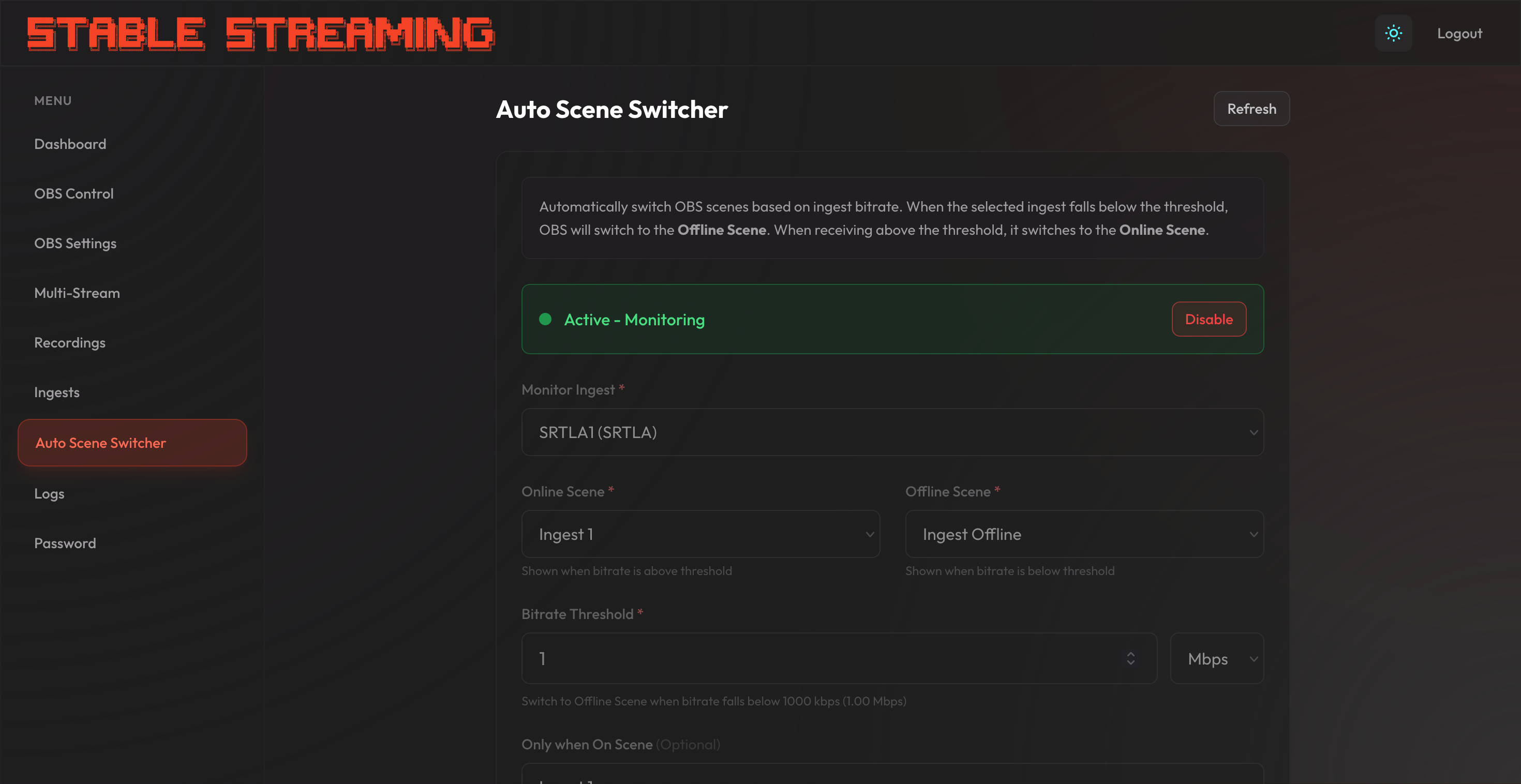Change the Mbps bitrate unit dropdown
This screenshot has width=1521, height=784.
point(1216,659)
